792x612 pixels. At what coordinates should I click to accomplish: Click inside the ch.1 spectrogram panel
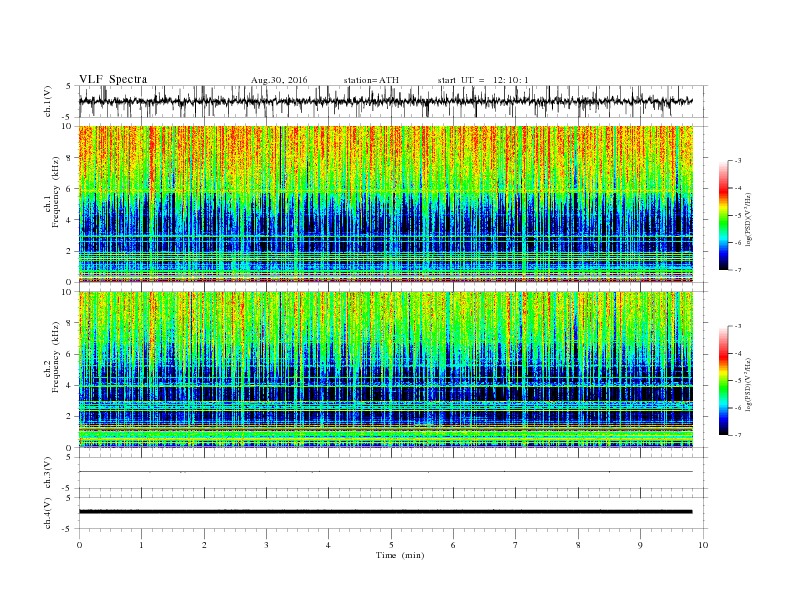click(x=385, y=204)
